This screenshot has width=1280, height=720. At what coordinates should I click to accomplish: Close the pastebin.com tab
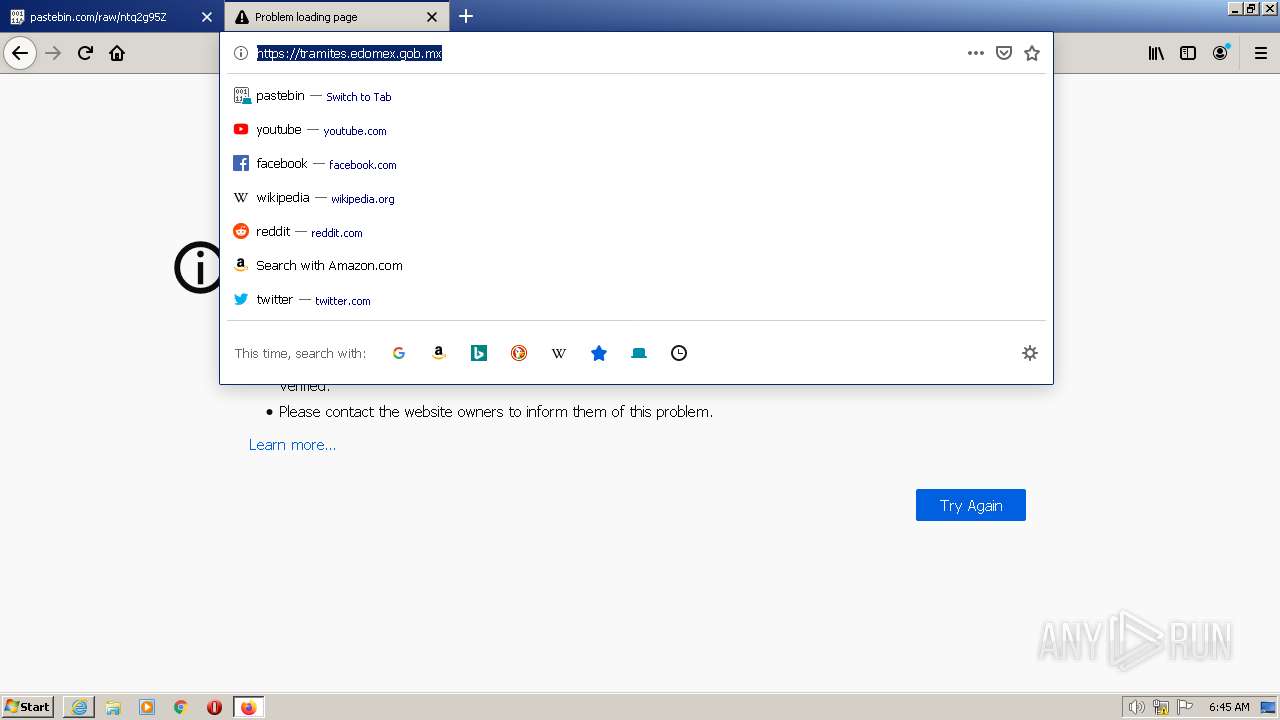pyautogui.click(x=207, y=17)
